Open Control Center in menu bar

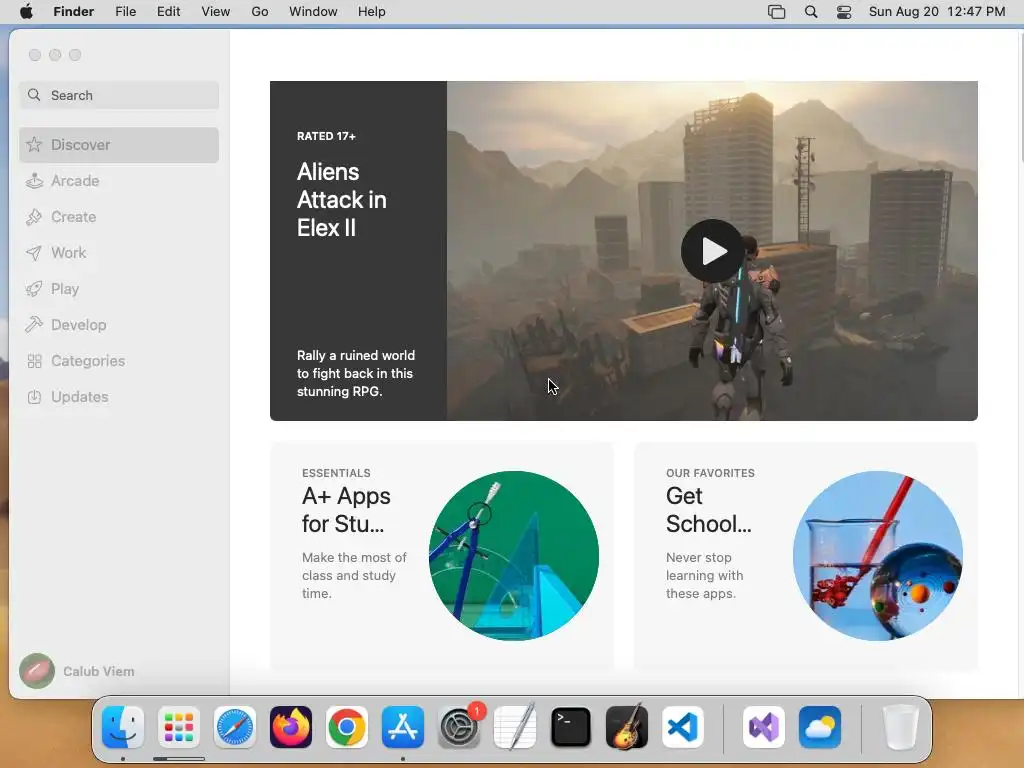pos(844,12)
